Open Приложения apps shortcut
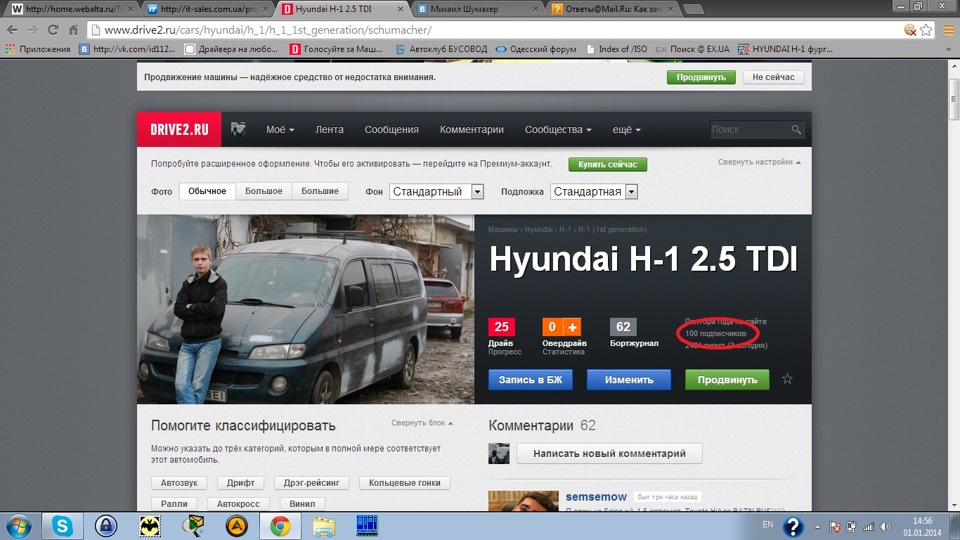The height and width of the screenshot is (540, 960). pos(38,49)
